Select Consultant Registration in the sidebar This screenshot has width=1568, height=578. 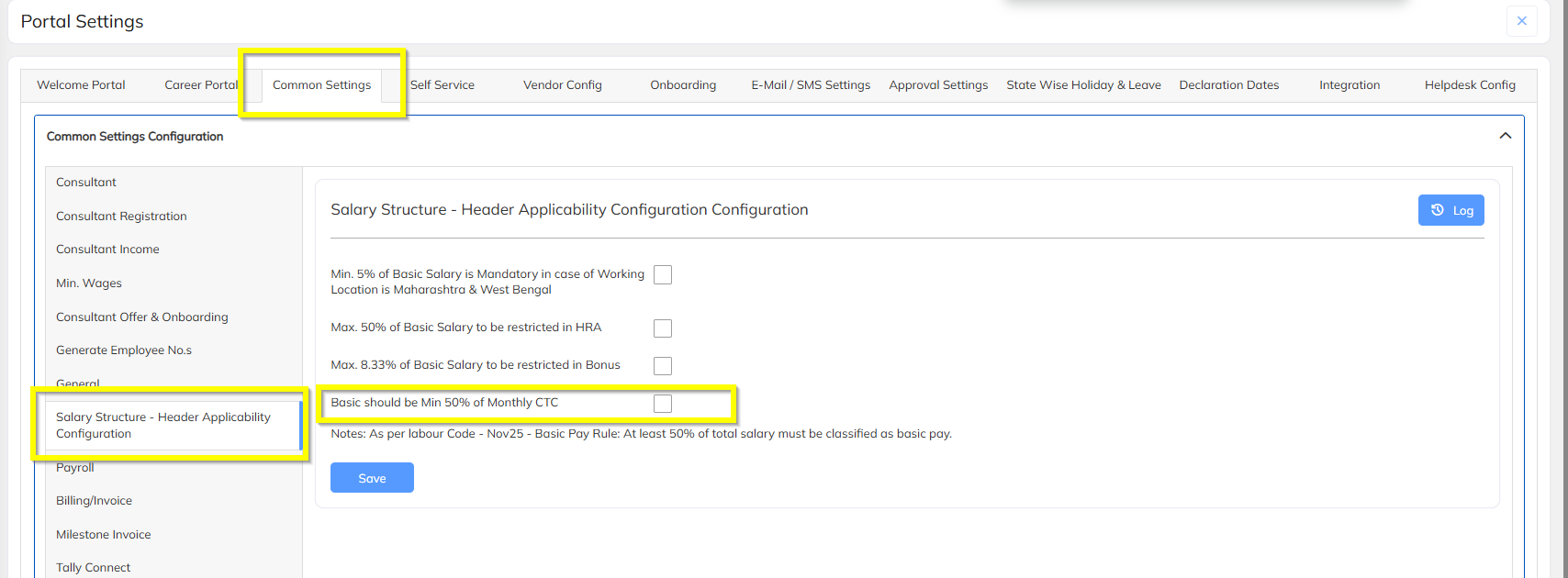click(x=121, y=217)
